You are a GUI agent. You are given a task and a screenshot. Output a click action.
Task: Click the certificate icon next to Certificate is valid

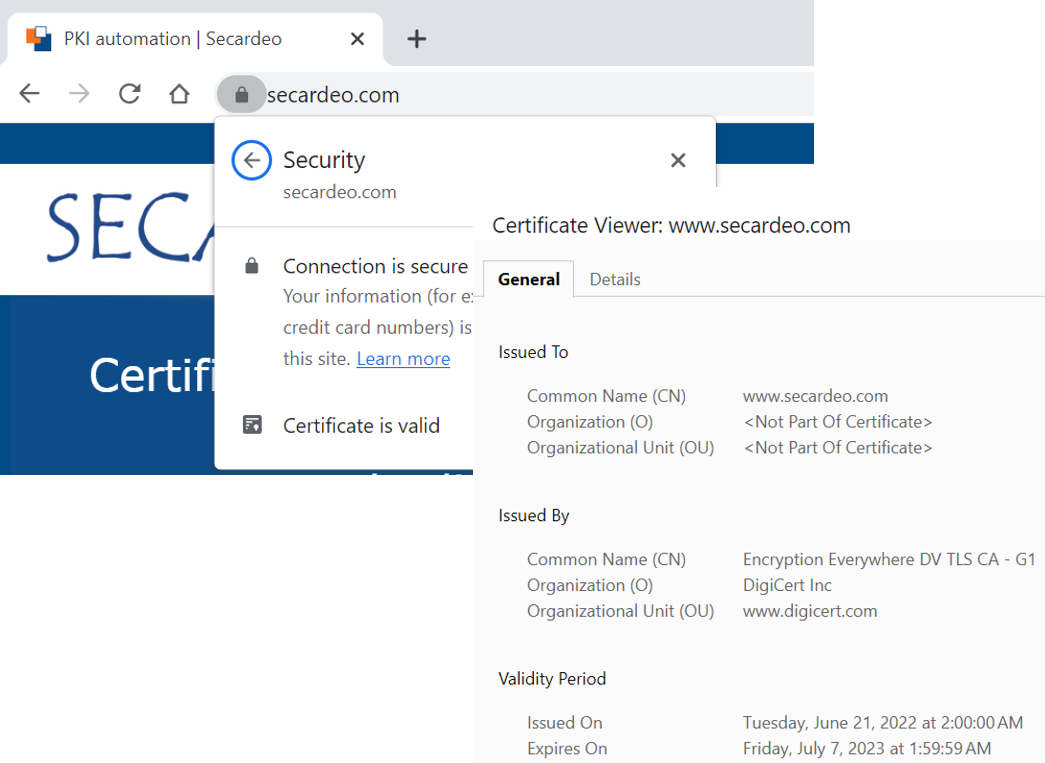point(252,425)
